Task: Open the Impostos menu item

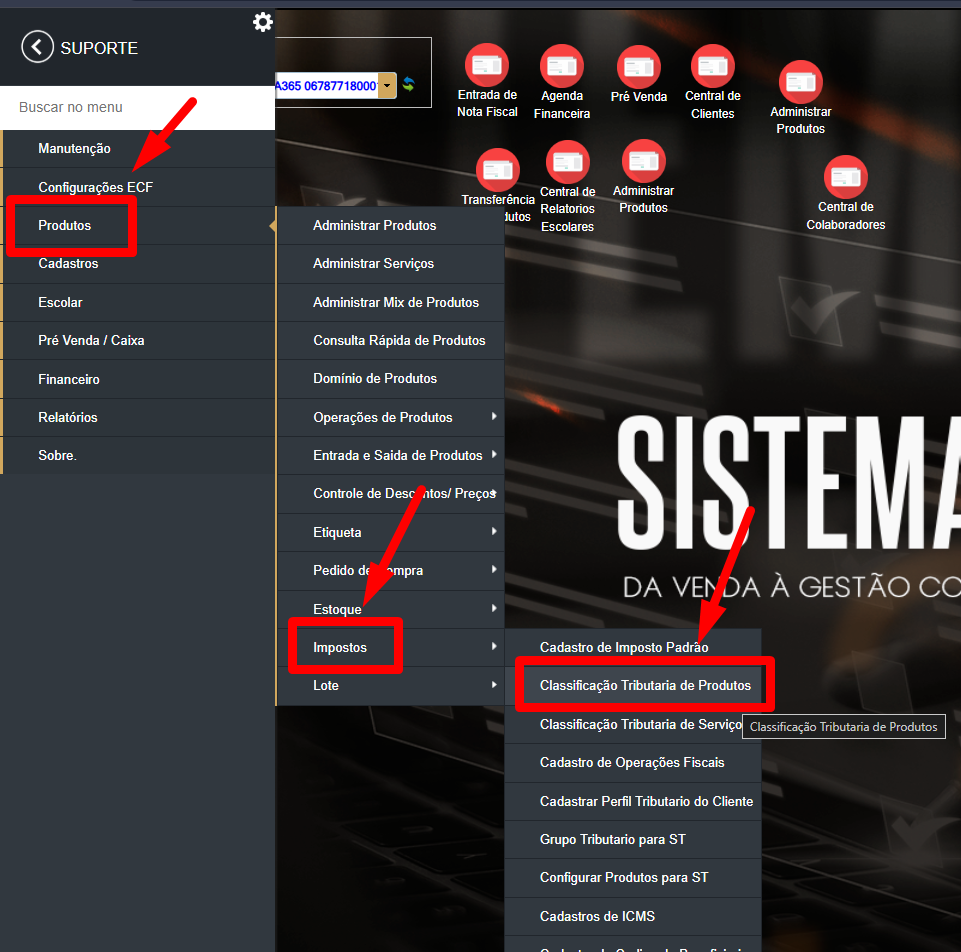Action: [340, 647]
